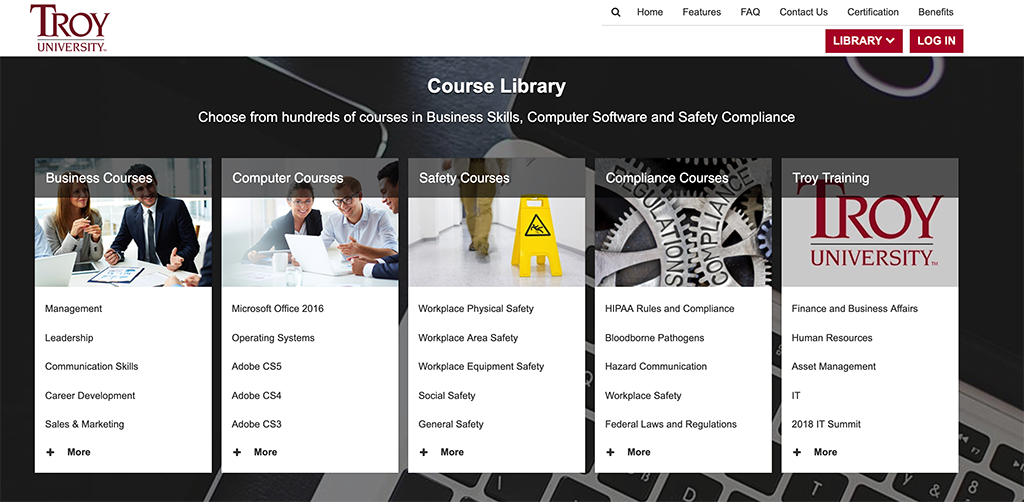Open the FAQ menu link
The image size is (1024, 502).
pyautogui.click(x=750, y=12)
